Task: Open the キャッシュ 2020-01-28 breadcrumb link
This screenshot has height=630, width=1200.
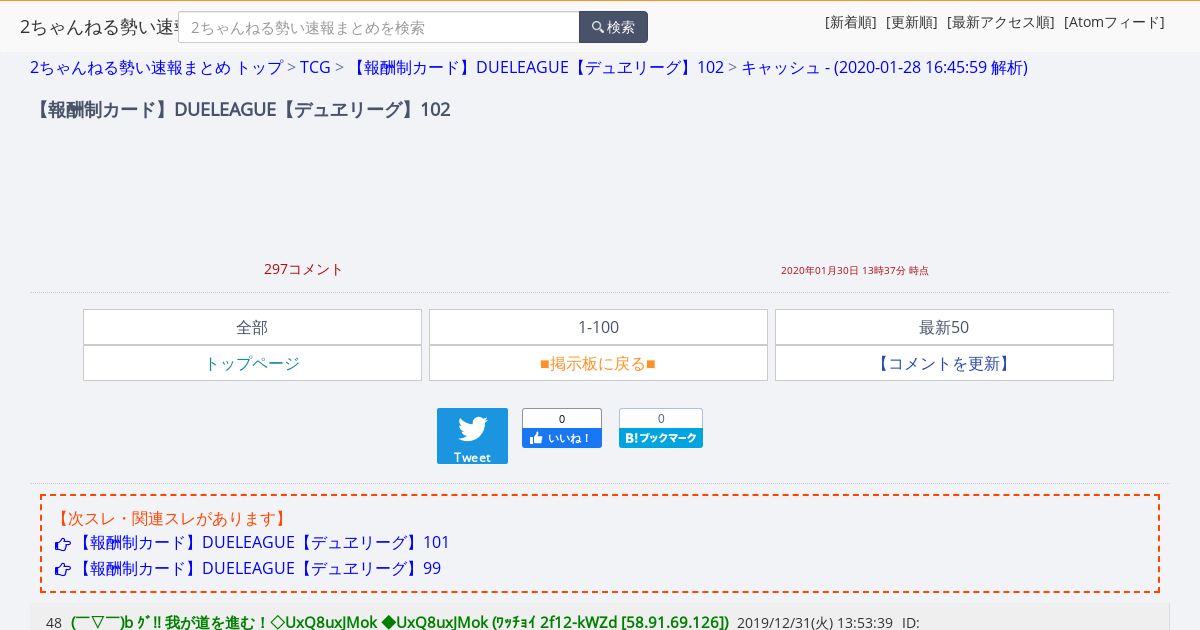Action: (884, 67)
